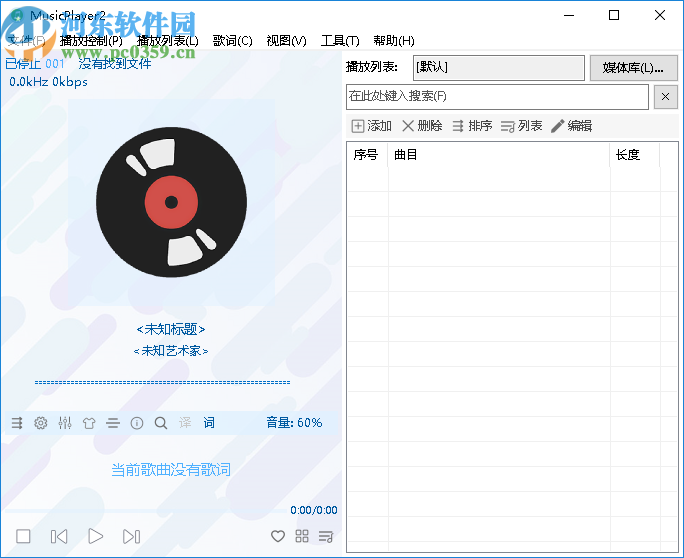Open the 工具(T) menu
684x558 pixels.
click(340, 41)
